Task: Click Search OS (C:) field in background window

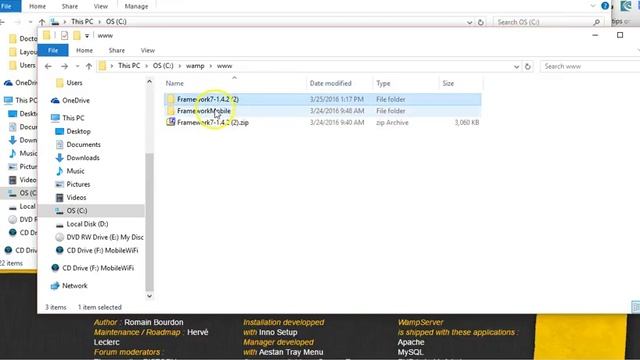Action: 548,22
